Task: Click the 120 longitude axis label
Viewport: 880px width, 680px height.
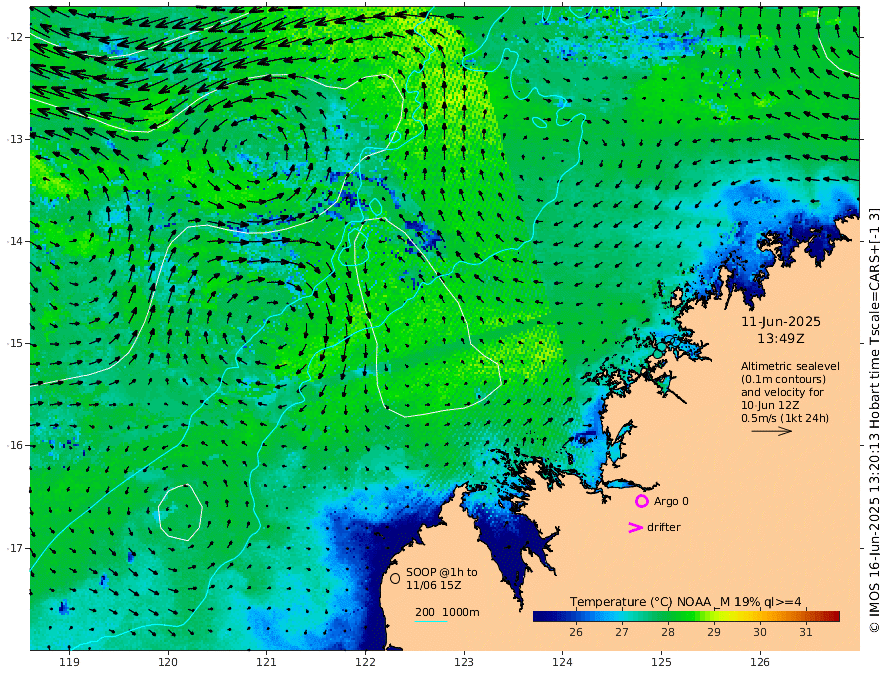Action: point(168,663)
